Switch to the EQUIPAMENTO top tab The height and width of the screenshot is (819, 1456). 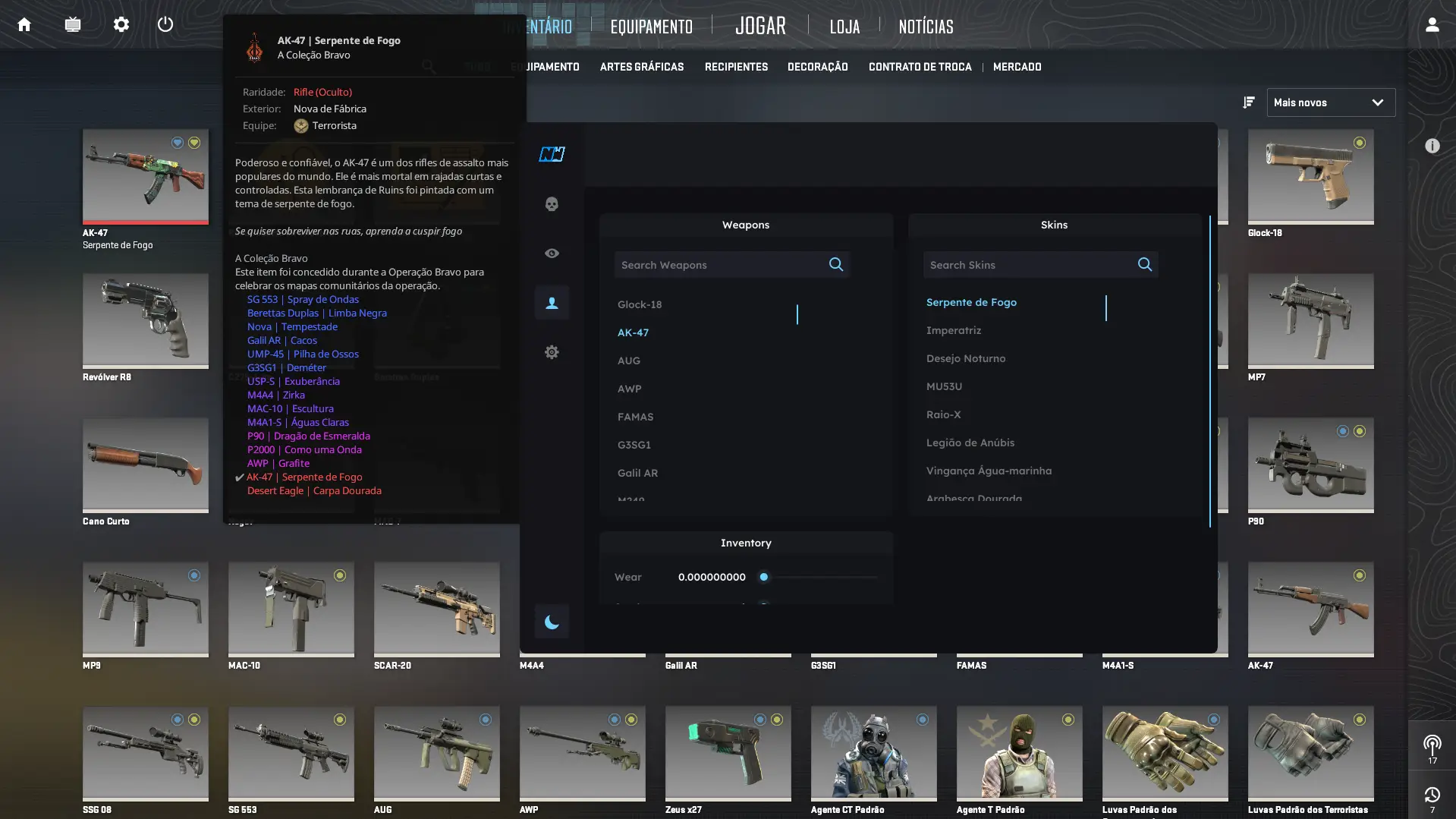coord(651,27)
